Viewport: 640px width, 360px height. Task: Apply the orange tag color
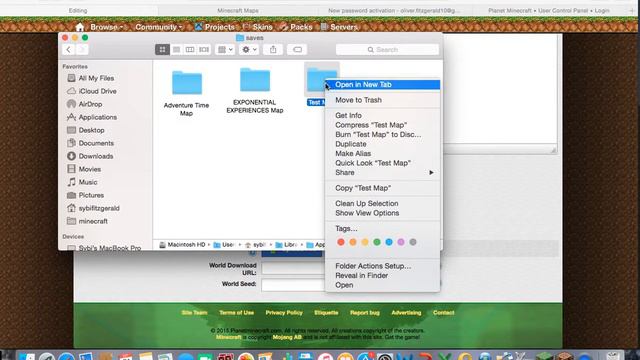point(353,242)
